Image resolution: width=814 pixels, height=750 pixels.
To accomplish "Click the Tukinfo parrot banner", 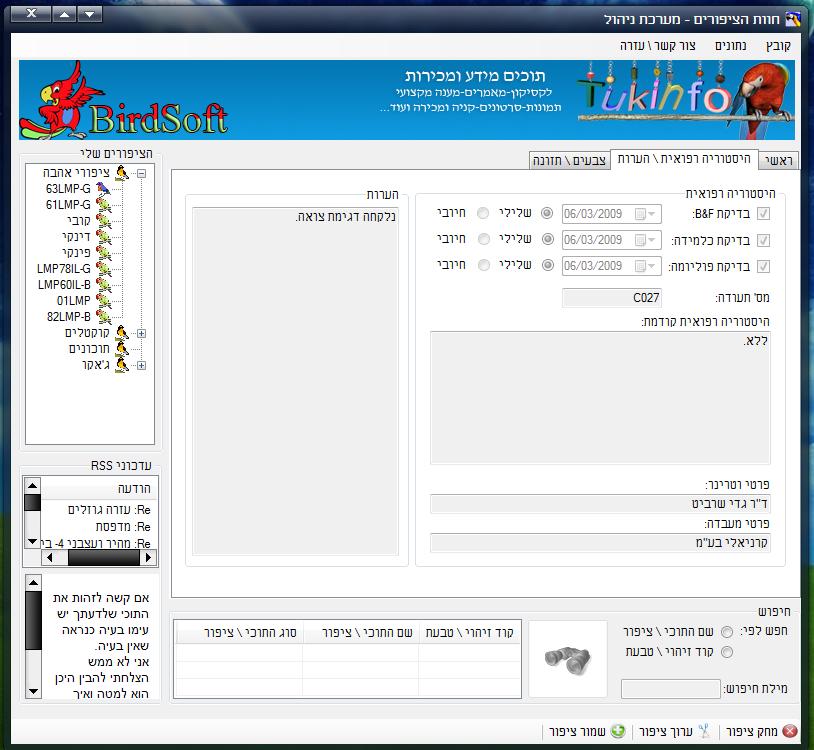I will click(x=686, y=99).
